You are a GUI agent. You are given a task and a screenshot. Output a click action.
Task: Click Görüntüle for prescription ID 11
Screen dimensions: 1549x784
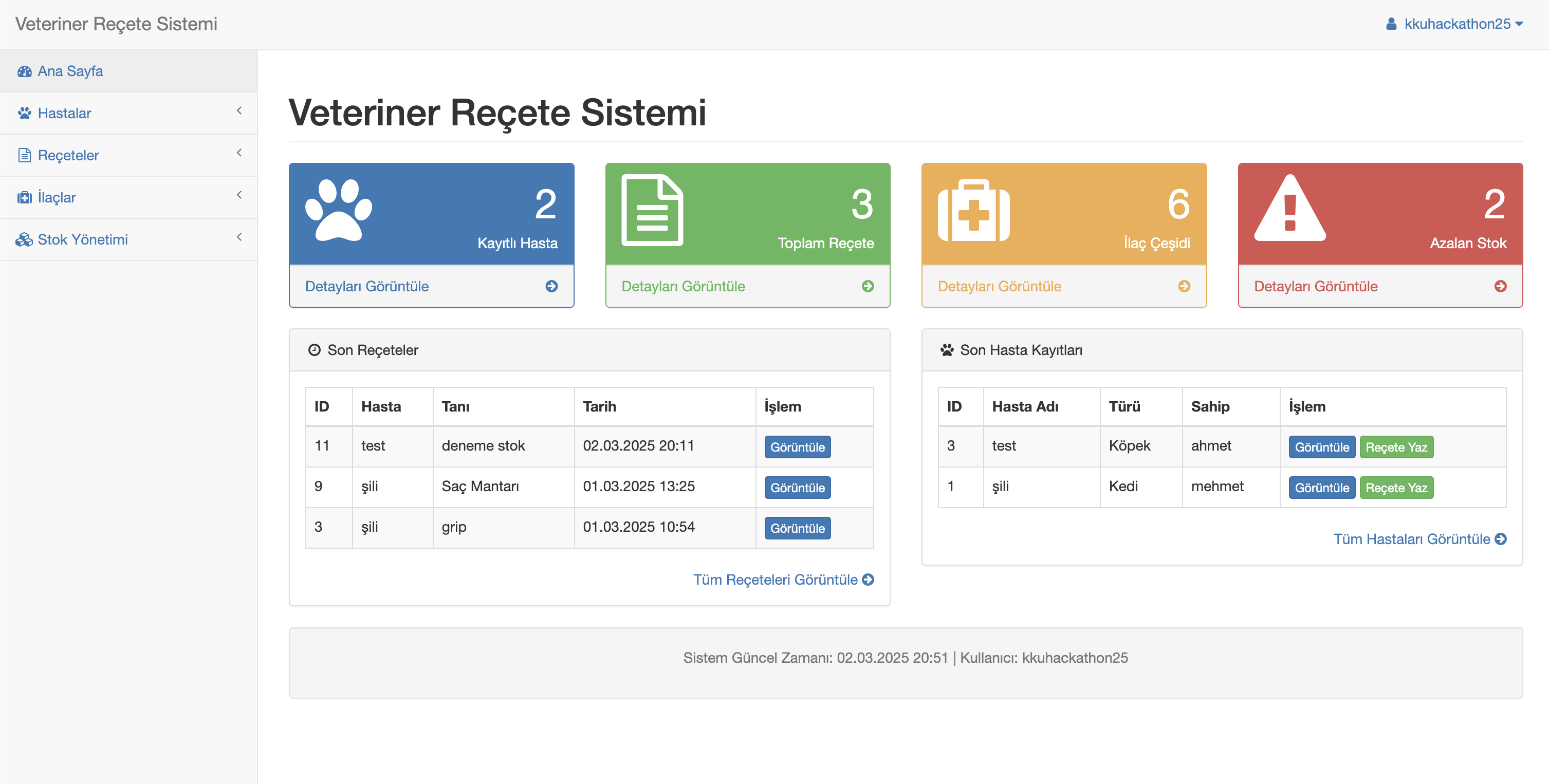[797, 447]
